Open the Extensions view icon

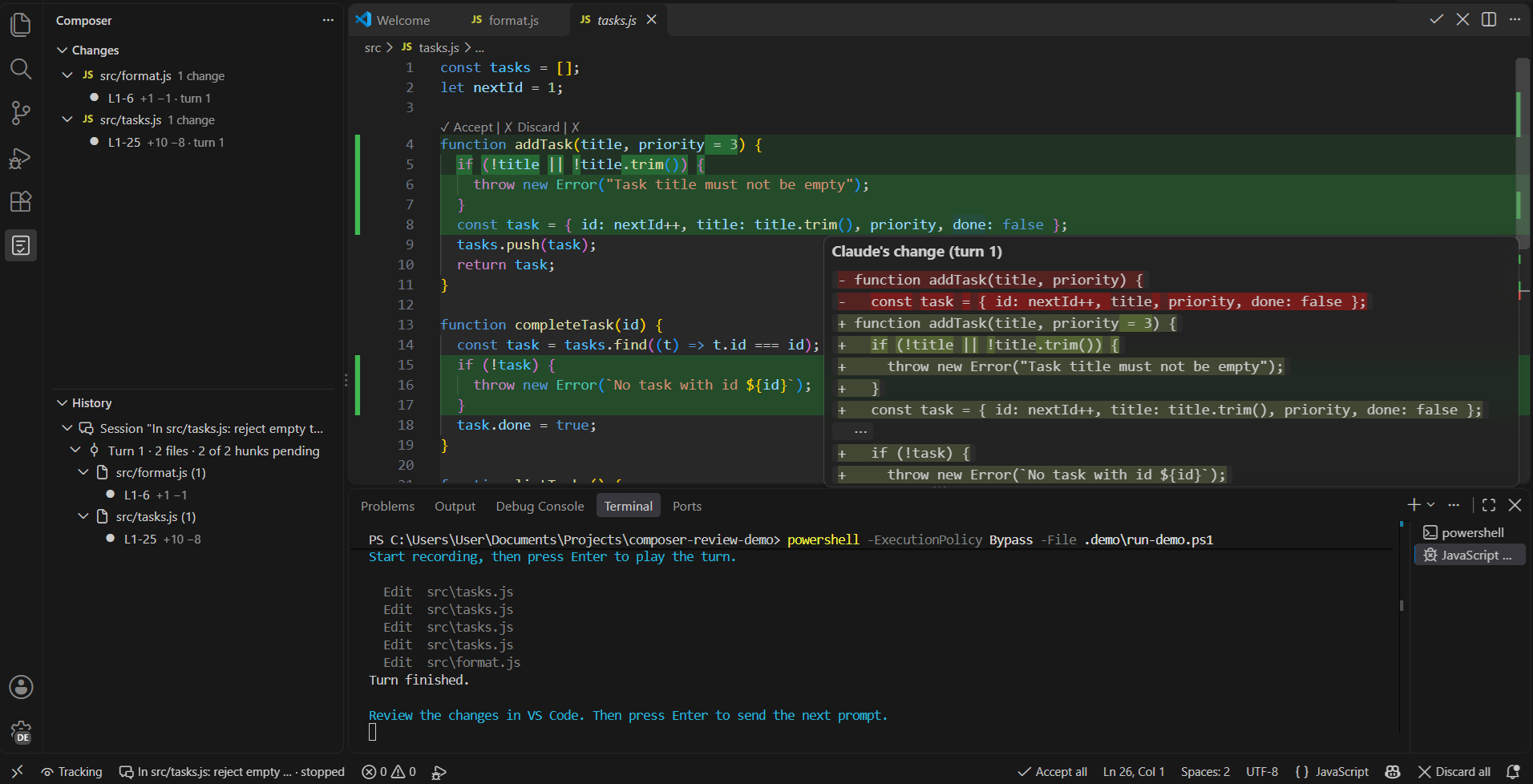pos(21,201)
